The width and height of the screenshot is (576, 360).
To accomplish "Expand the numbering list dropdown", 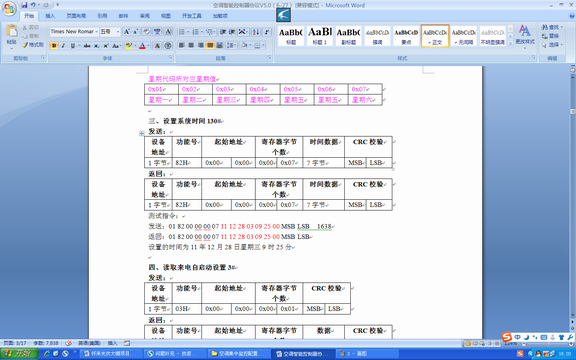I will click(202, 32).
